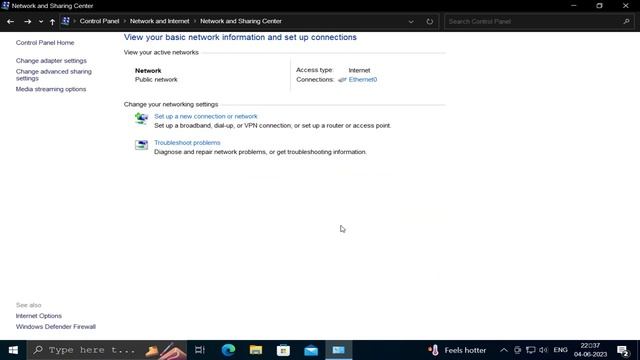640x360 pixels.
Task: Click the 'Internet' access type value
Action: [359, 70]
